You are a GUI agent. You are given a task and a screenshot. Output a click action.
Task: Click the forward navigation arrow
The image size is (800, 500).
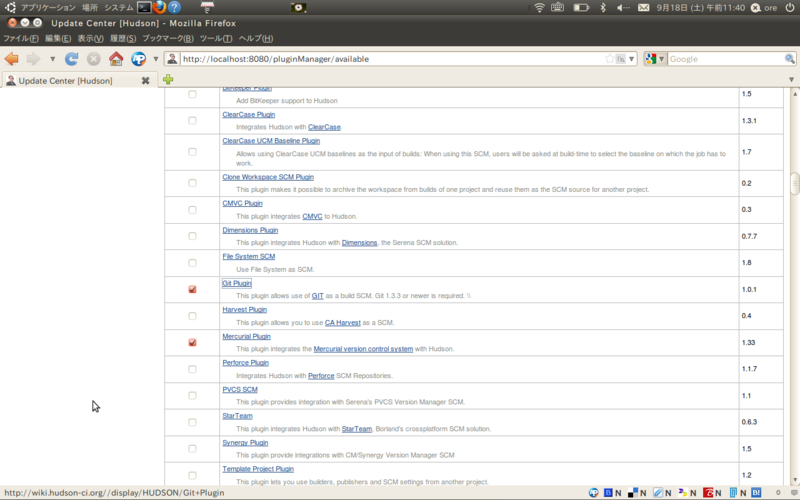(33, 59)
